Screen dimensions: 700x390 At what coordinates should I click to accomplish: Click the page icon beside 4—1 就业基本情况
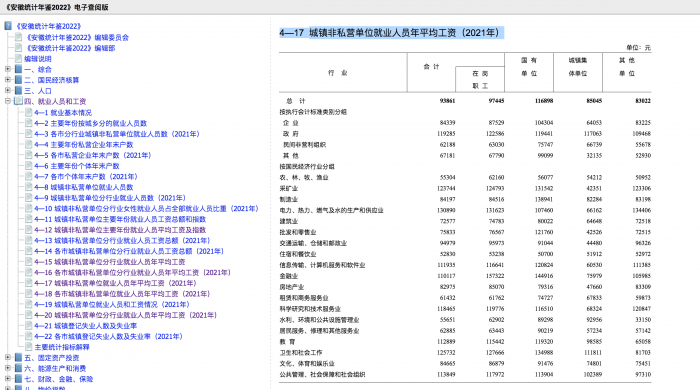29,112
